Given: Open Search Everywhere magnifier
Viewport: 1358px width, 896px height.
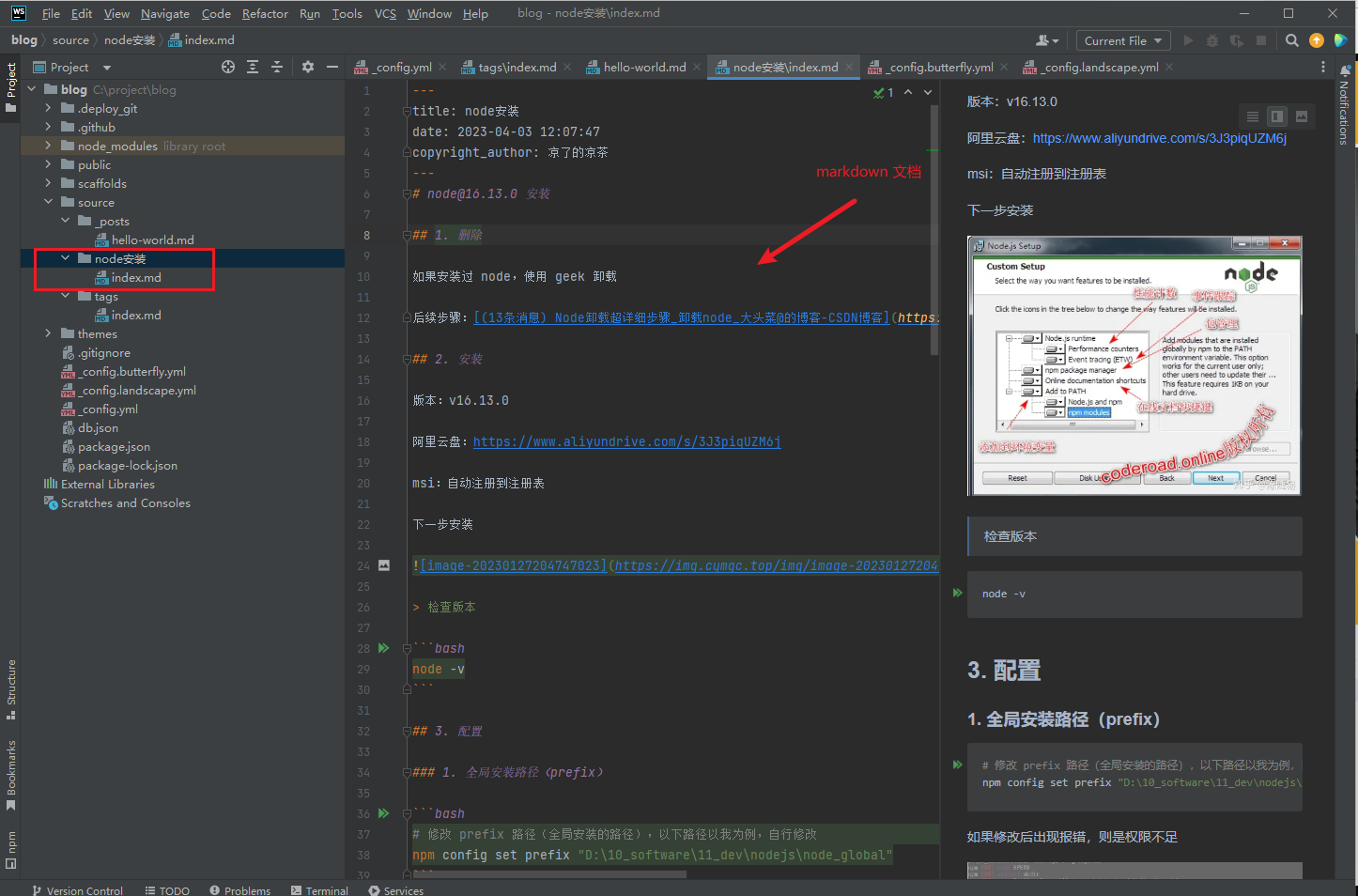Looking at the screenshot, I should (x=1292, y=40).
